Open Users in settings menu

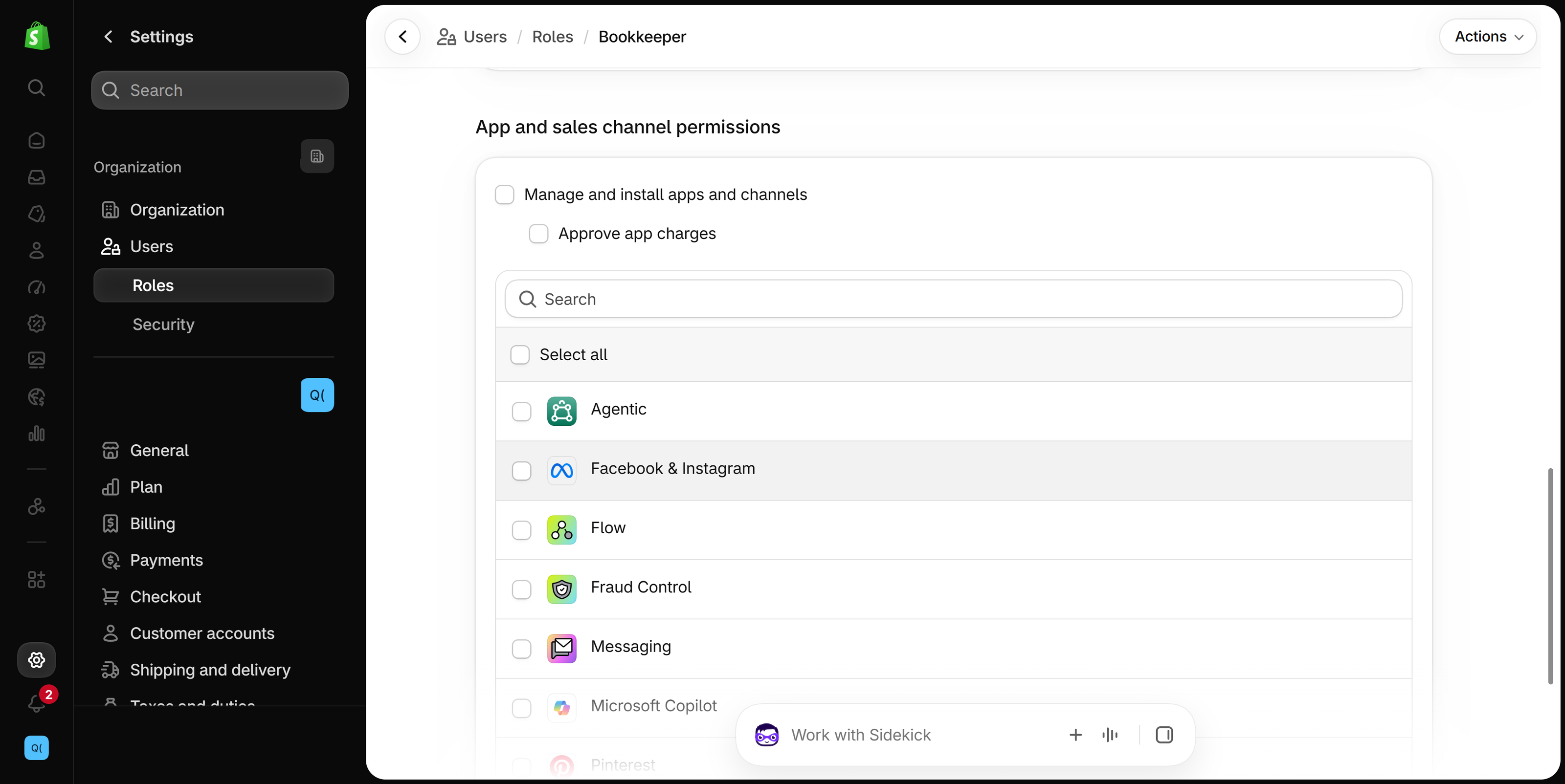click(x=214, y=246)
